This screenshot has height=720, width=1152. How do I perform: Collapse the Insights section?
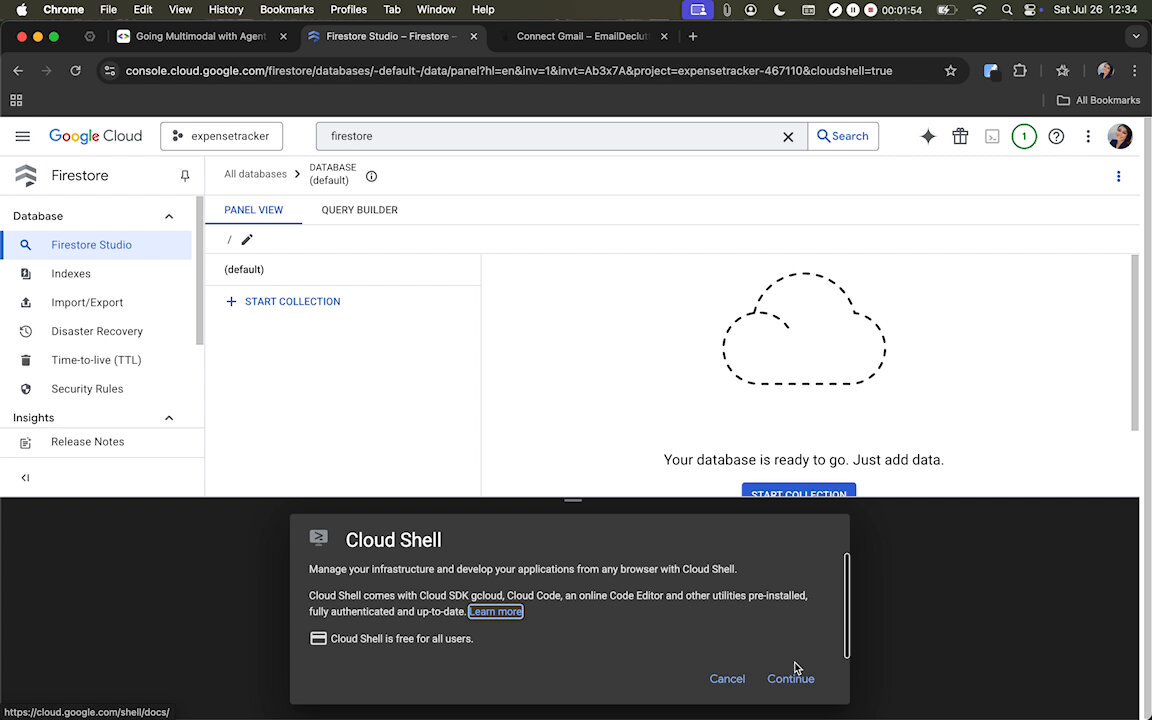169,417
